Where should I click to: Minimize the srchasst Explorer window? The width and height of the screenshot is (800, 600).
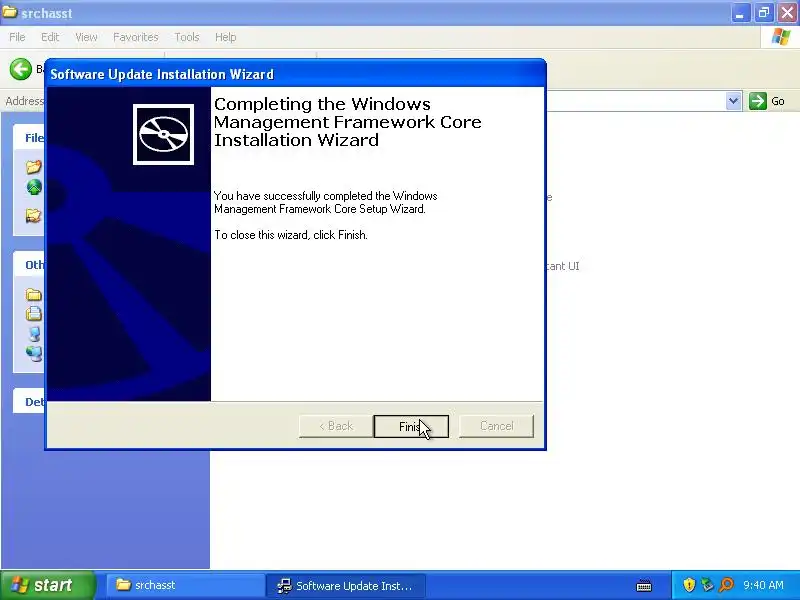[x=740, y=13]
